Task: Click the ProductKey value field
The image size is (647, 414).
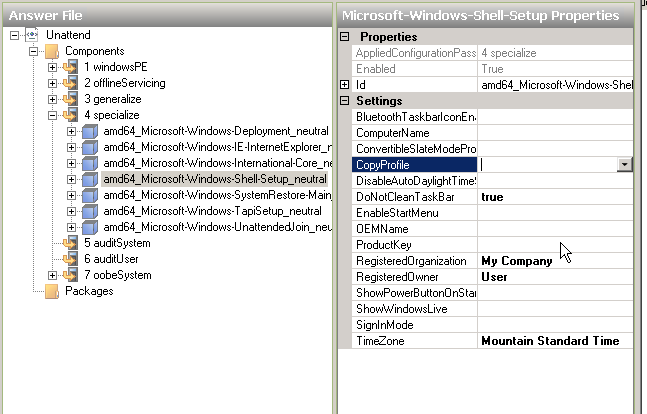Action: tap(555, 245)
